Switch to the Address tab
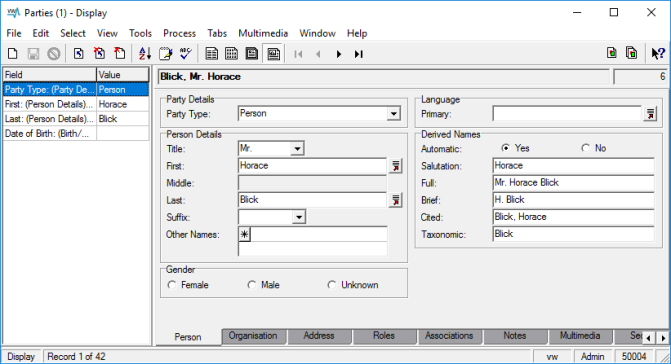Screen dimensions: 671x364 pos(319,336)
